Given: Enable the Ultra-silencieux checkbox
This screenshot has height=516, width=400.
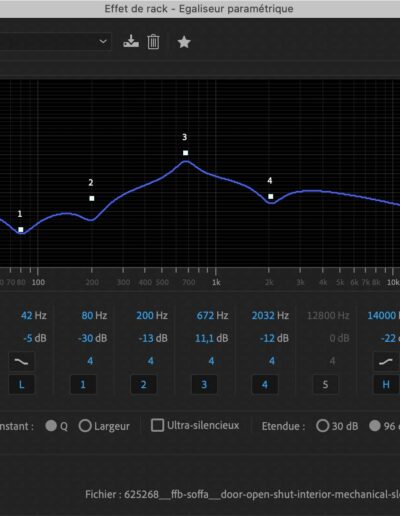Looking at the screenshot, I should 157,425.
